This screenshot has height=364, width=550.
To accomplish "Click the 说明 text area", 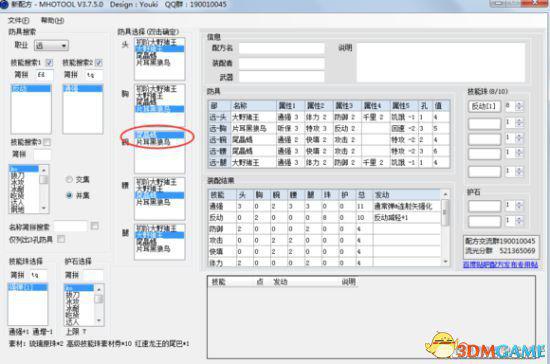I will tap(441, 63).
